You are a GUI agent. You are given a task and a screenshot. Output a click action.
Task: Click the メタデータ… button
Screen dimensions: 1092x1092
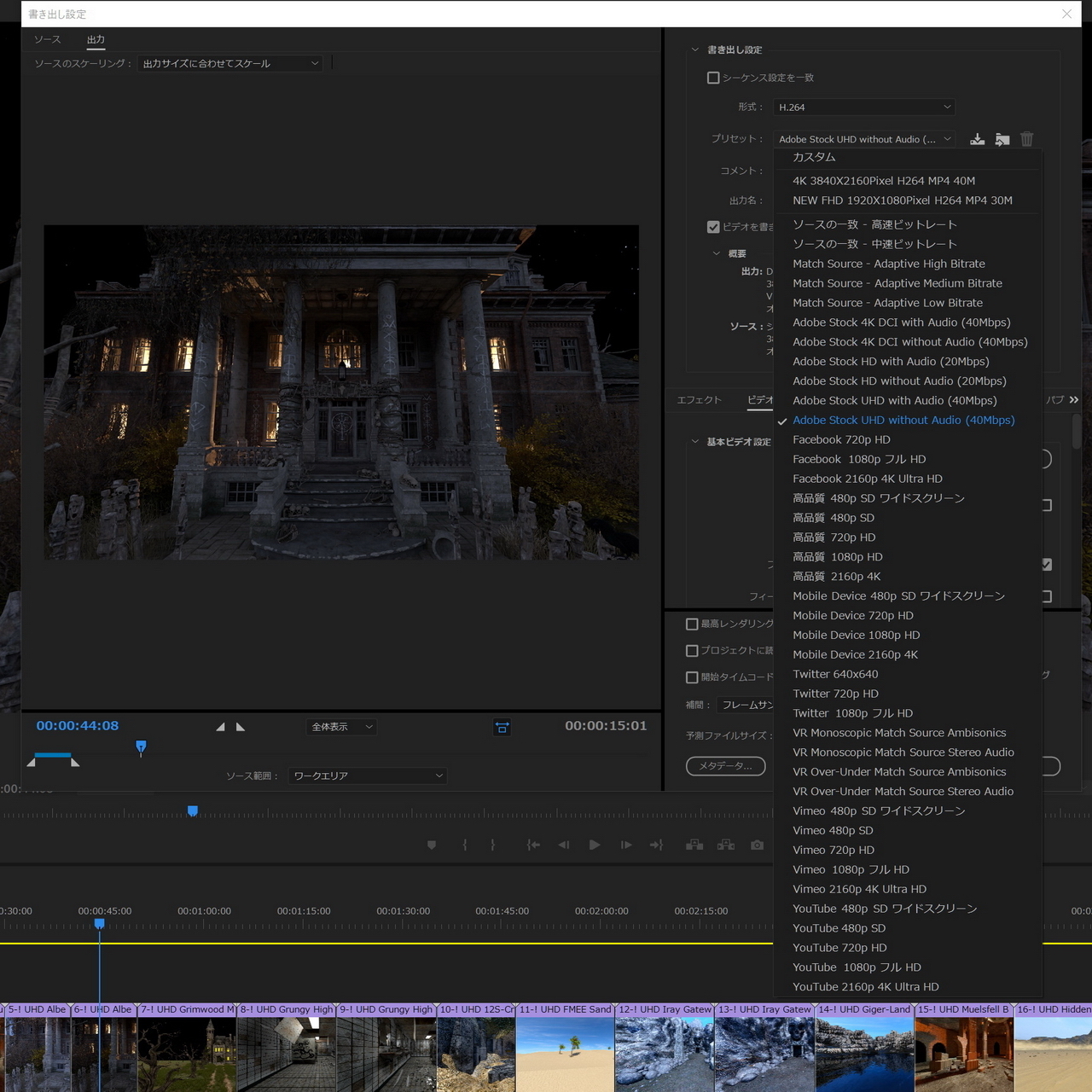[724, 765]
